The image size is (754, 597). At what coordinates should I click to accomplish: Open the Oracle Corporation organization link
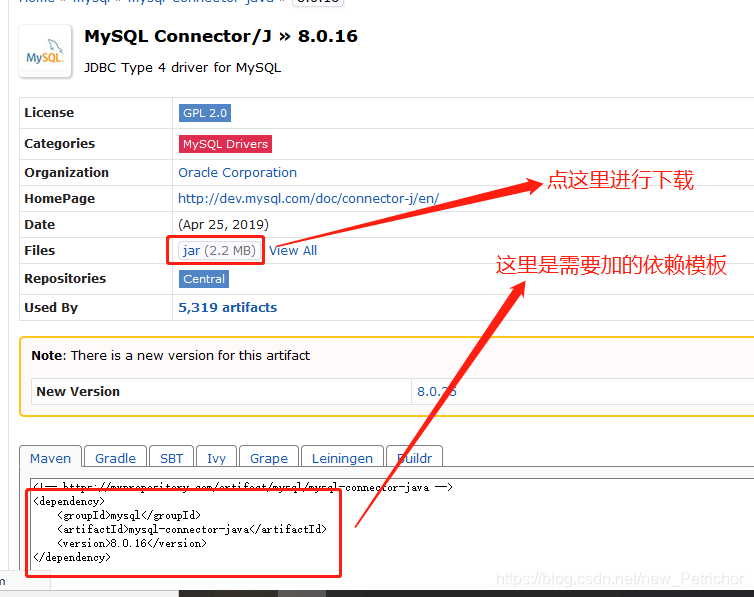(x=238, y=173)
